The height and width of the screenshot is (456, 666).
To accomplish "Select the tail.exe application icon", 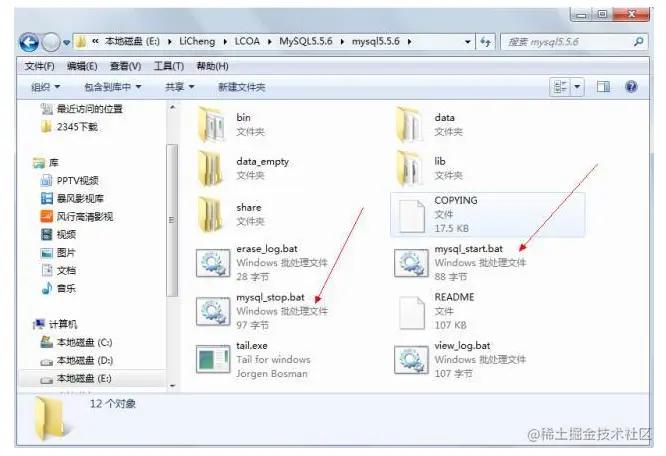I will 213,360.
